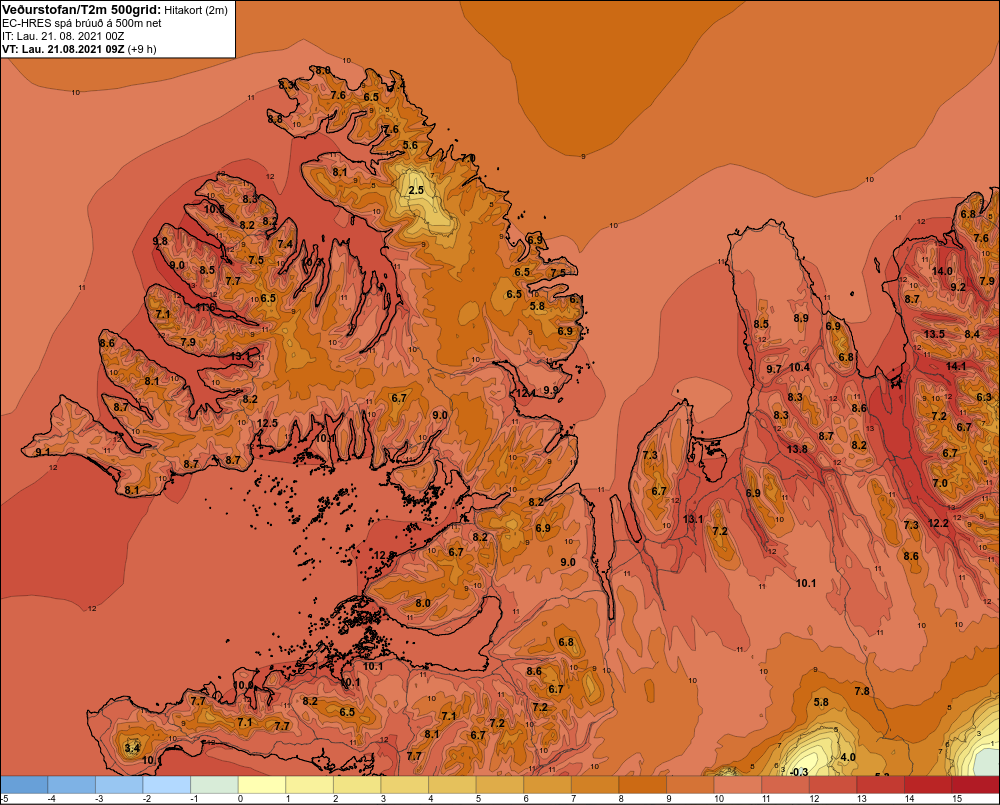Click the legend swatch between 11 and 12
1000x805 pixels.
pos(785,785)
